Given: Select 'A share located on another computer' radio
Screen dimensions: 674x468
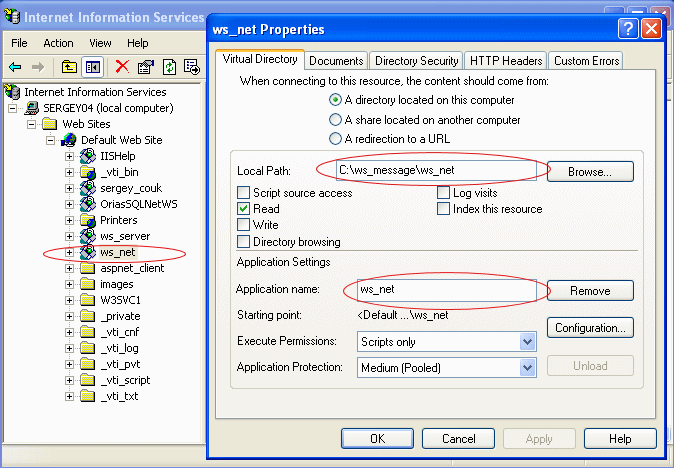Looking at the screenshot, I should (x=335, y=120).
